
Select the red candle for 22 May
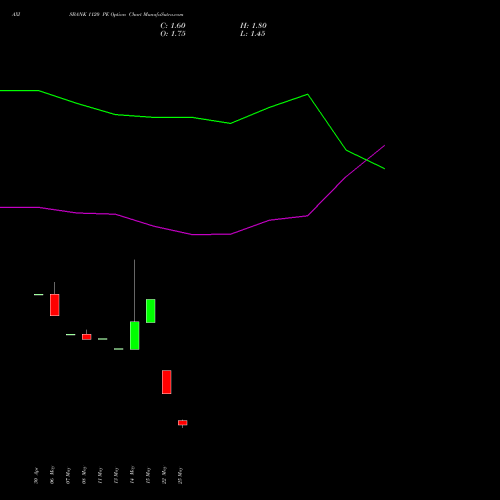(x=167, y=382)
